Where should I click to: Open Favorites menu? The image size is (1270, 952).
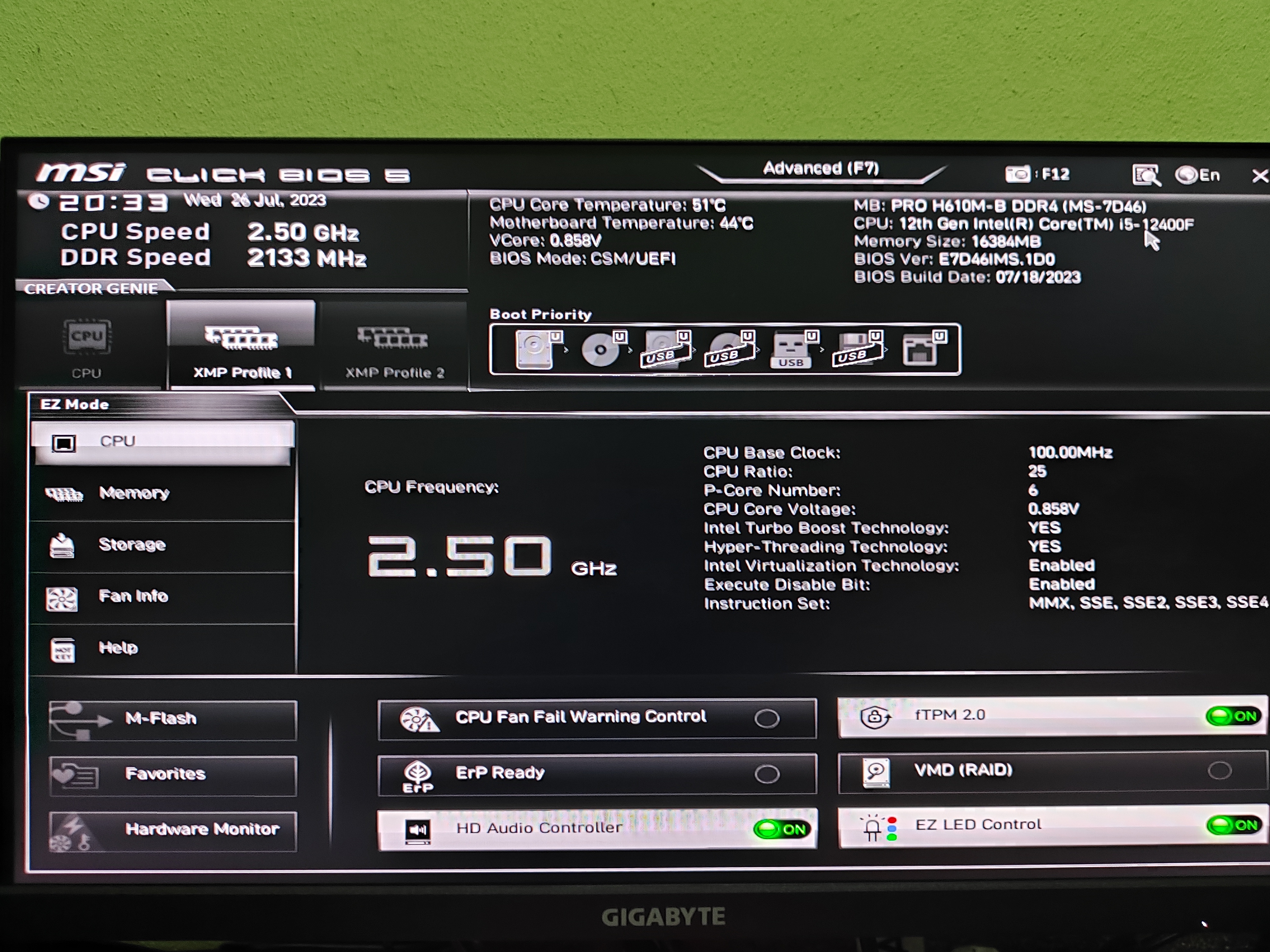point(173,775)
